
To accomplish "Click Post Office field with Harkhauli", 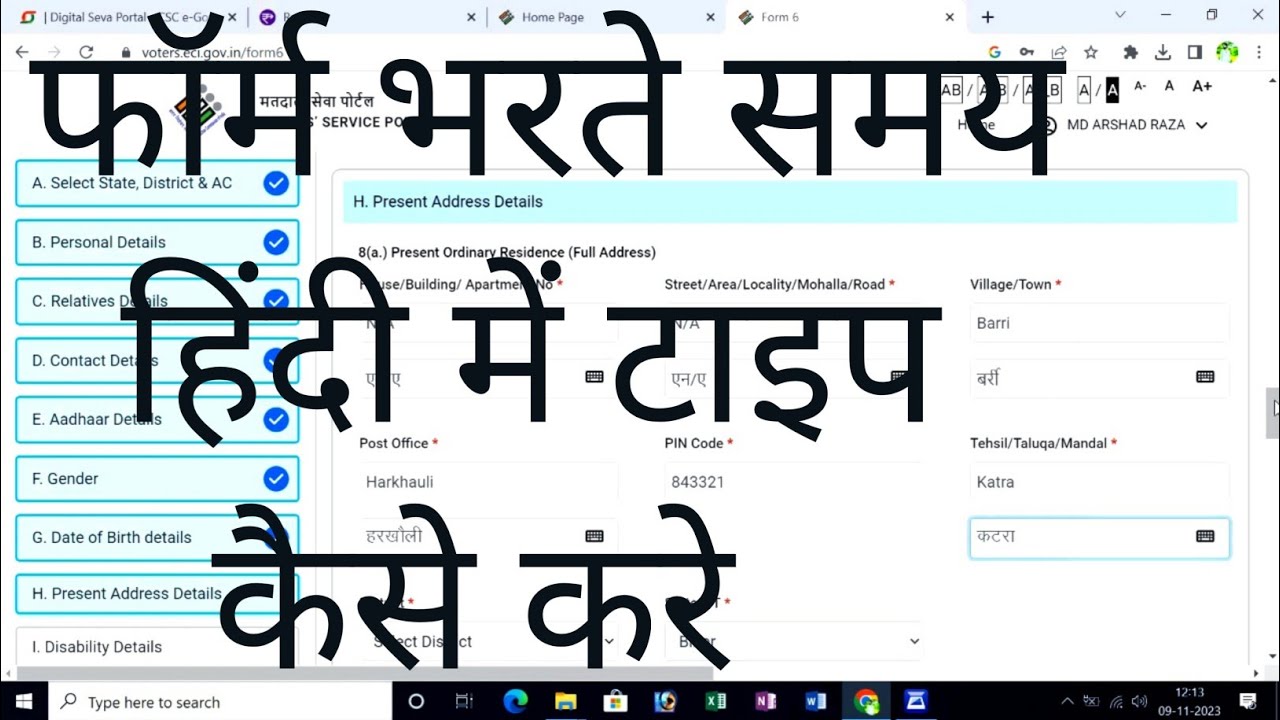I will pyautogui.click(x=489, y=482).
